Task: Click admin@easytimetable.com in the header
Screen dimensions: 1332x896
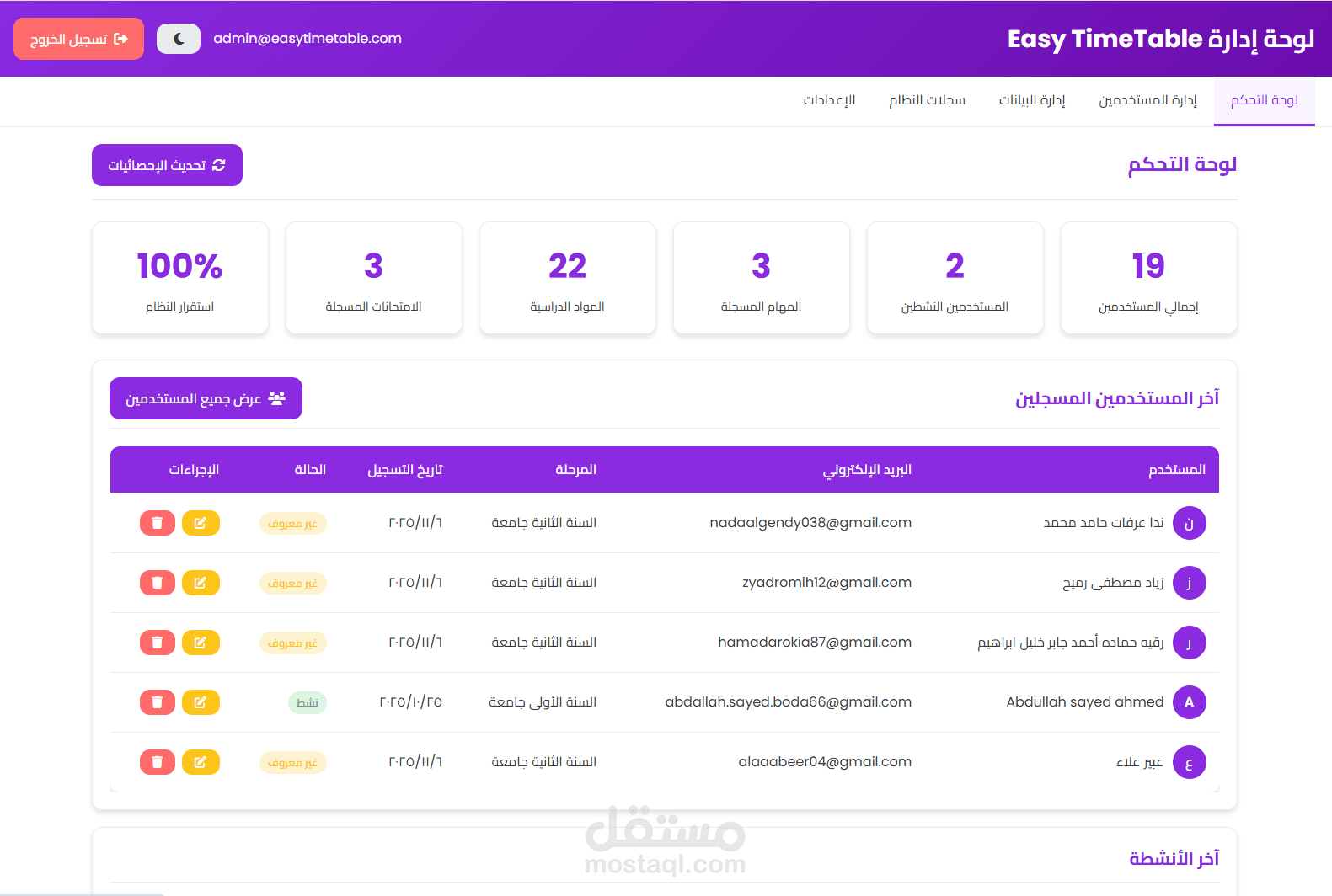Action: click(308, 39)
